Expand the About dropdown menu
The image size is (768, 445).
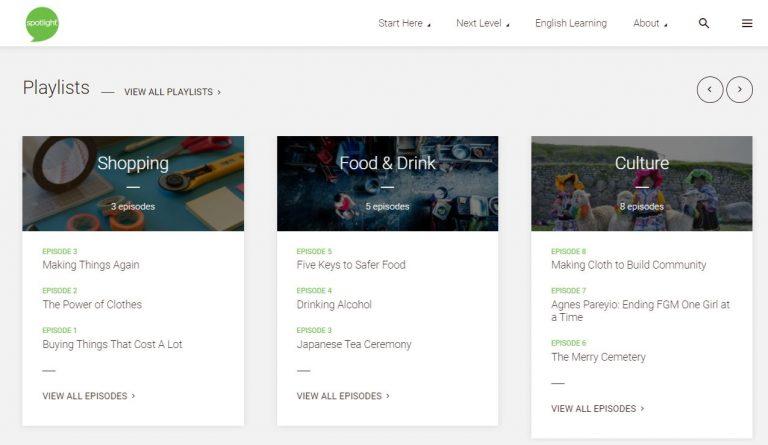(650, 23)
